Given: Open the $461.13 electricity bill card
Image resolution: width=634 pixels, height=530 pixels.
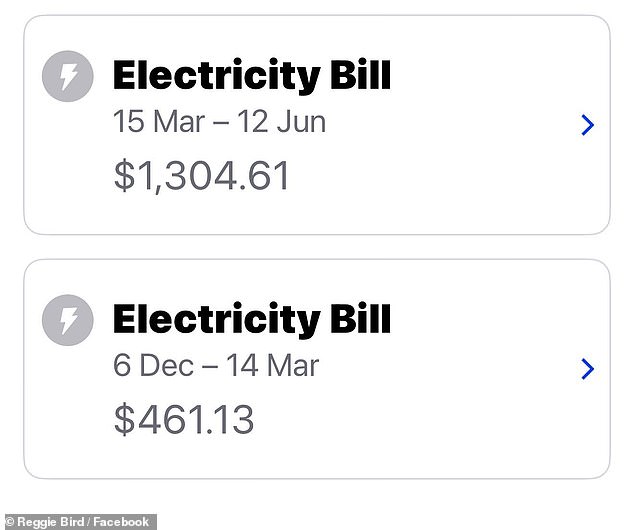Looking at the screenshot, I should (x=317, y=369).
